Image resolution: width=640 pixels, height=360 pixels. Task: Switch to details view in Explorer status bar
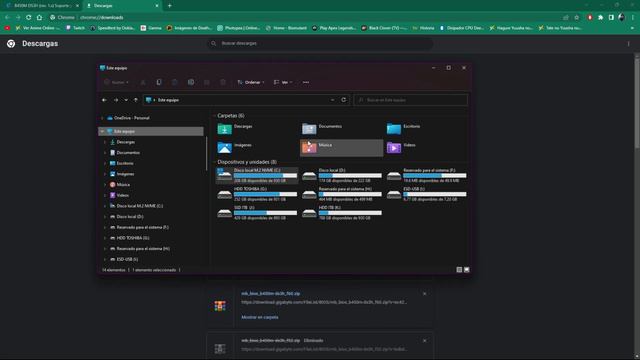[x=459, y=270]
